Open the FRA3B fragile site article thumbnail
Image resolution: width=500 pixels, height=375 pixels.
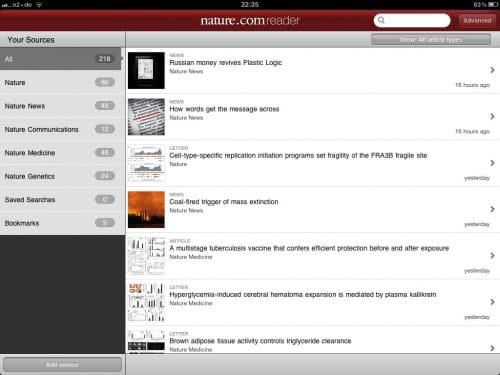click(x=146, y=163)
